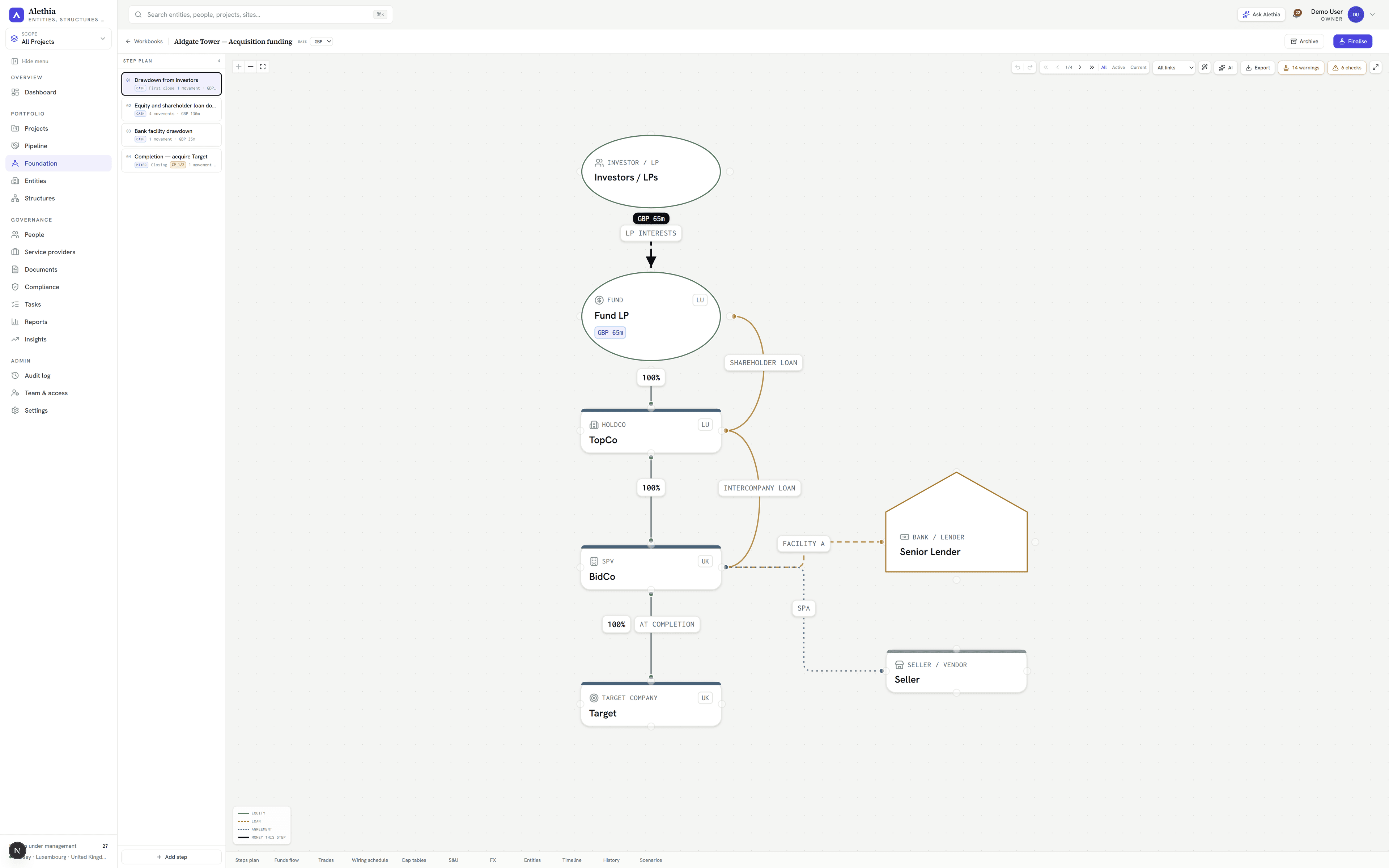Select the Fund LP node

(651, 316)
